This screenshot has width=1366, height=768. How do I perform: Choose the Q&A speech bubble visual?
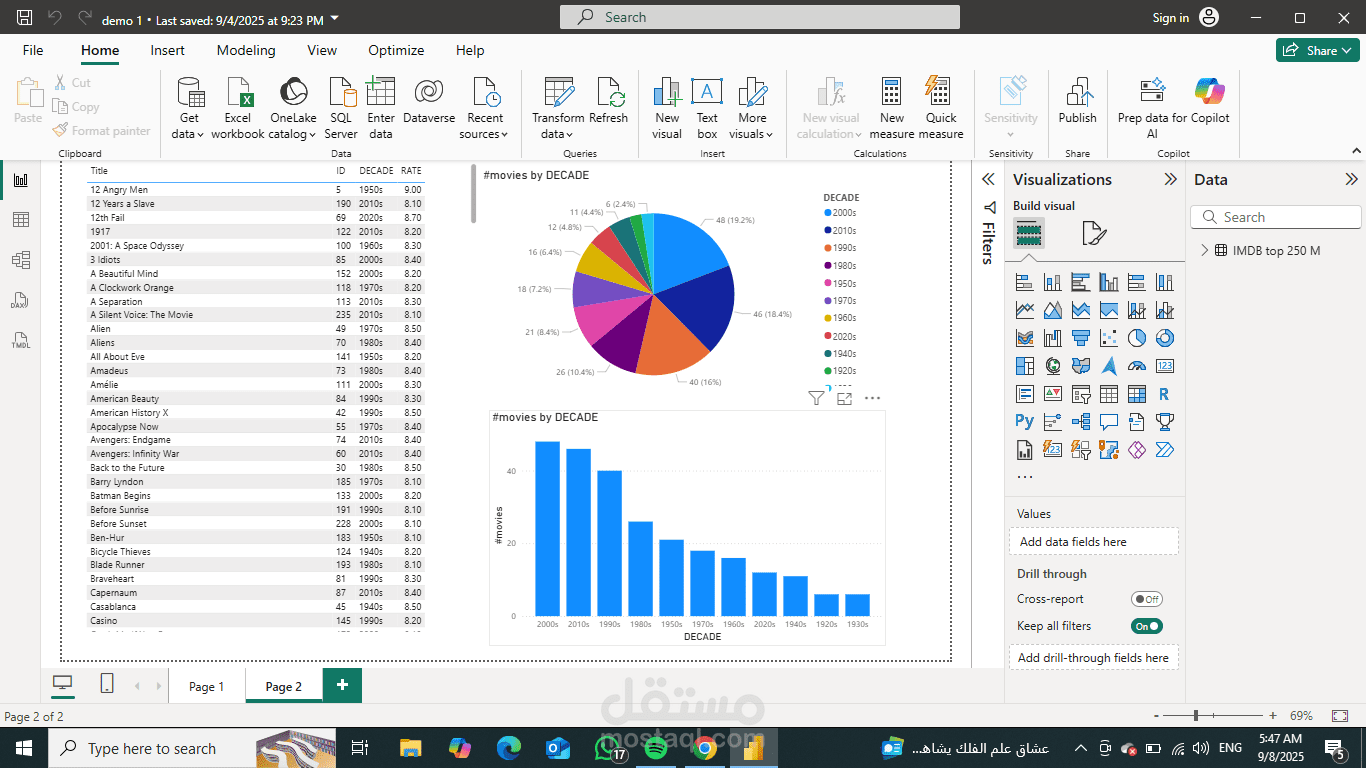point(1108,422)
